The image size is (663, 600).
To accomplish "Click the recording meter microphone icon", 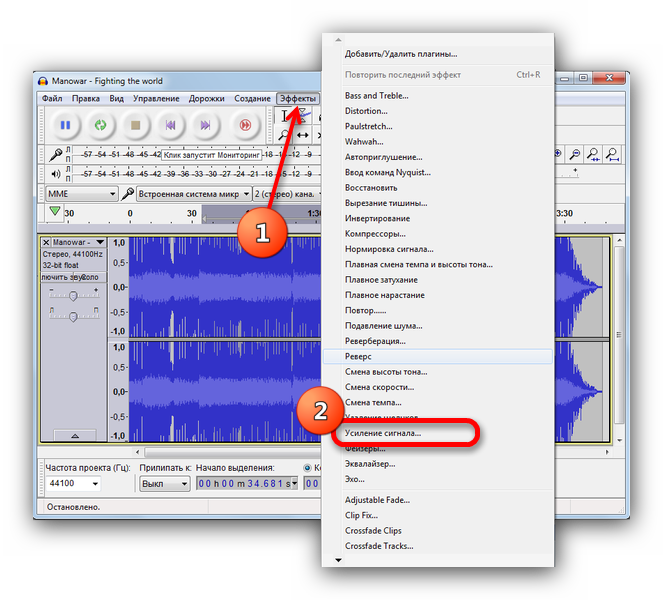I will coord(55,155).
